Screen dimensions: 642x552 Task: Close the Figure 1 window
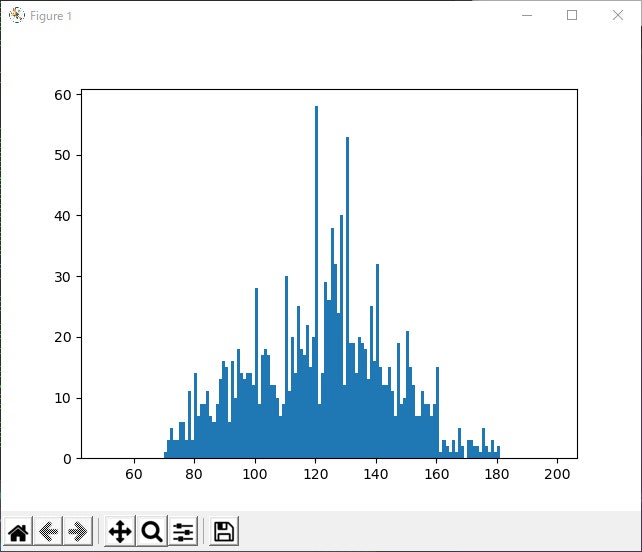[618, 16]
